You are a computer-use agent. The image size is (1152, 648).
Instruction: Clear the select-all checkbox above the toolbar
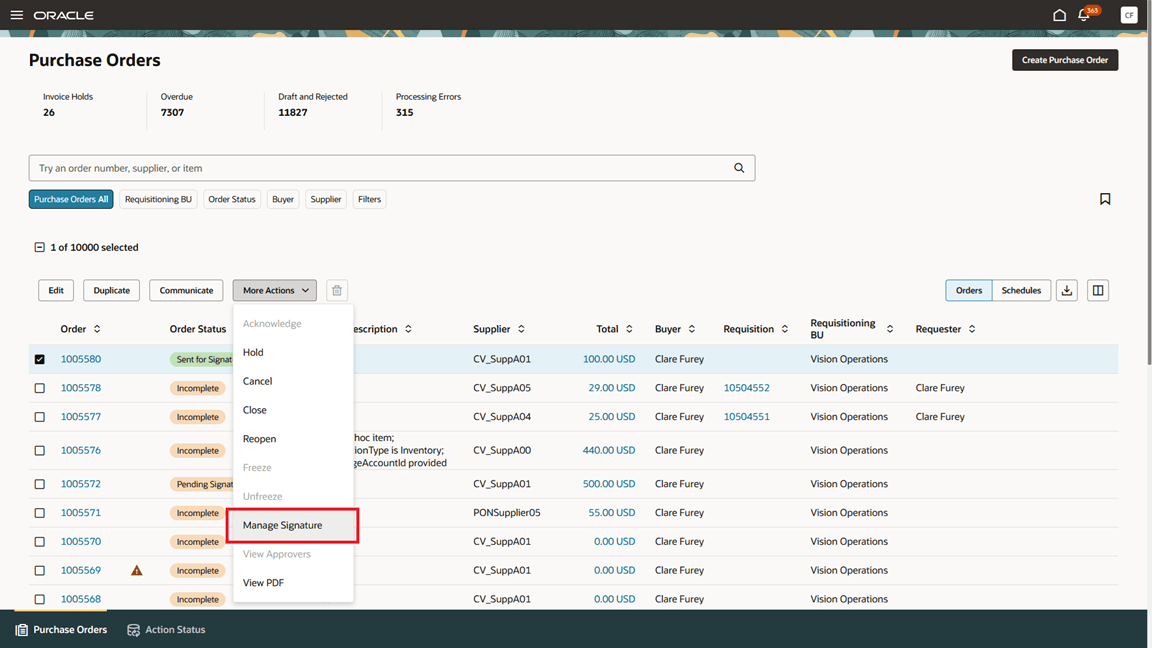coord(39,246)
